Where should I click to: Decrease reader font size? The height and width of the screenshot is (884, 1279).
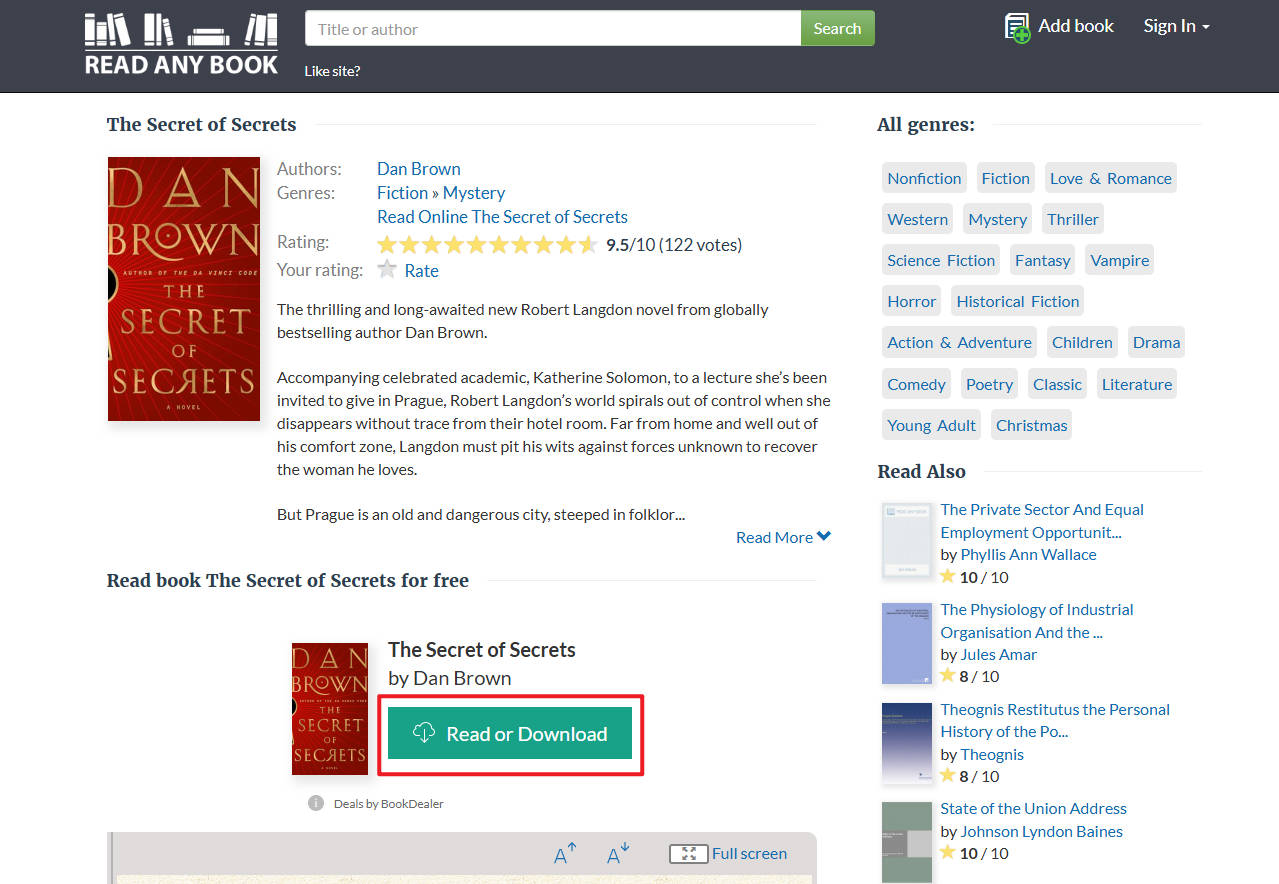618,854
